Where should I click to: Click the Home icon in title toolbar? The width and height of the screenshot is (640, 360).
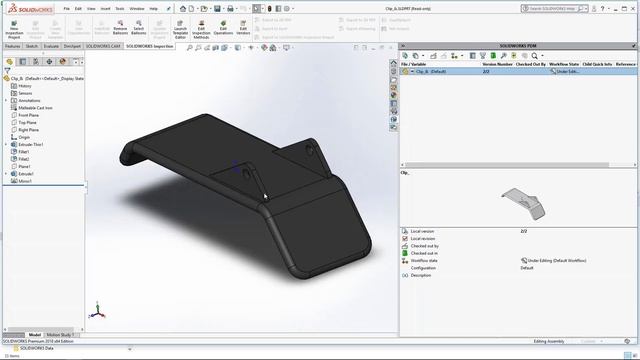click(183, 9)
